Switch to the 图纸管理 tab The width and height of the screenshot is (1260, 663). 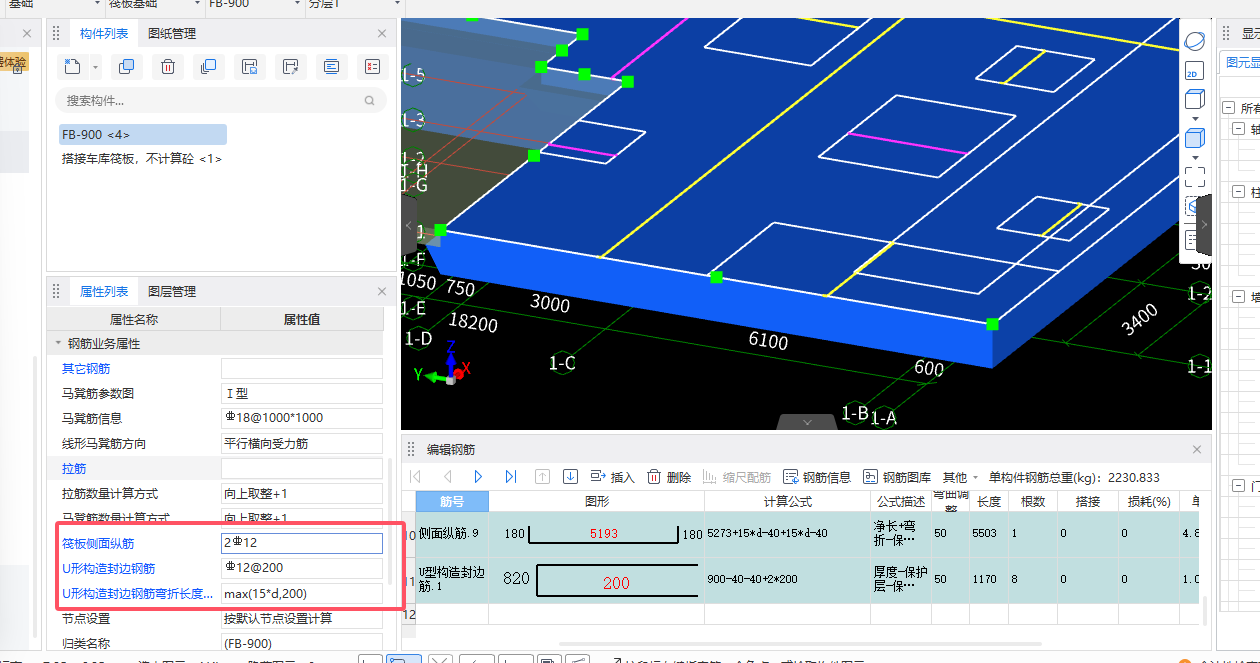coord(172,34)
